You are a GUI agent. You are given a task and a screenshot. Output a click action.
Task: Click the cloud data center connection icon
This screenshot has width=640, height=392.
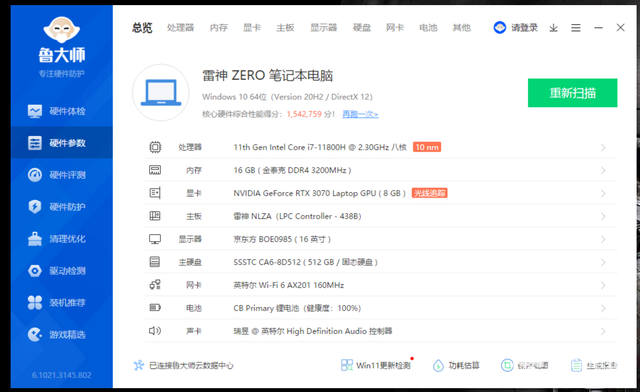coord(139,365)
